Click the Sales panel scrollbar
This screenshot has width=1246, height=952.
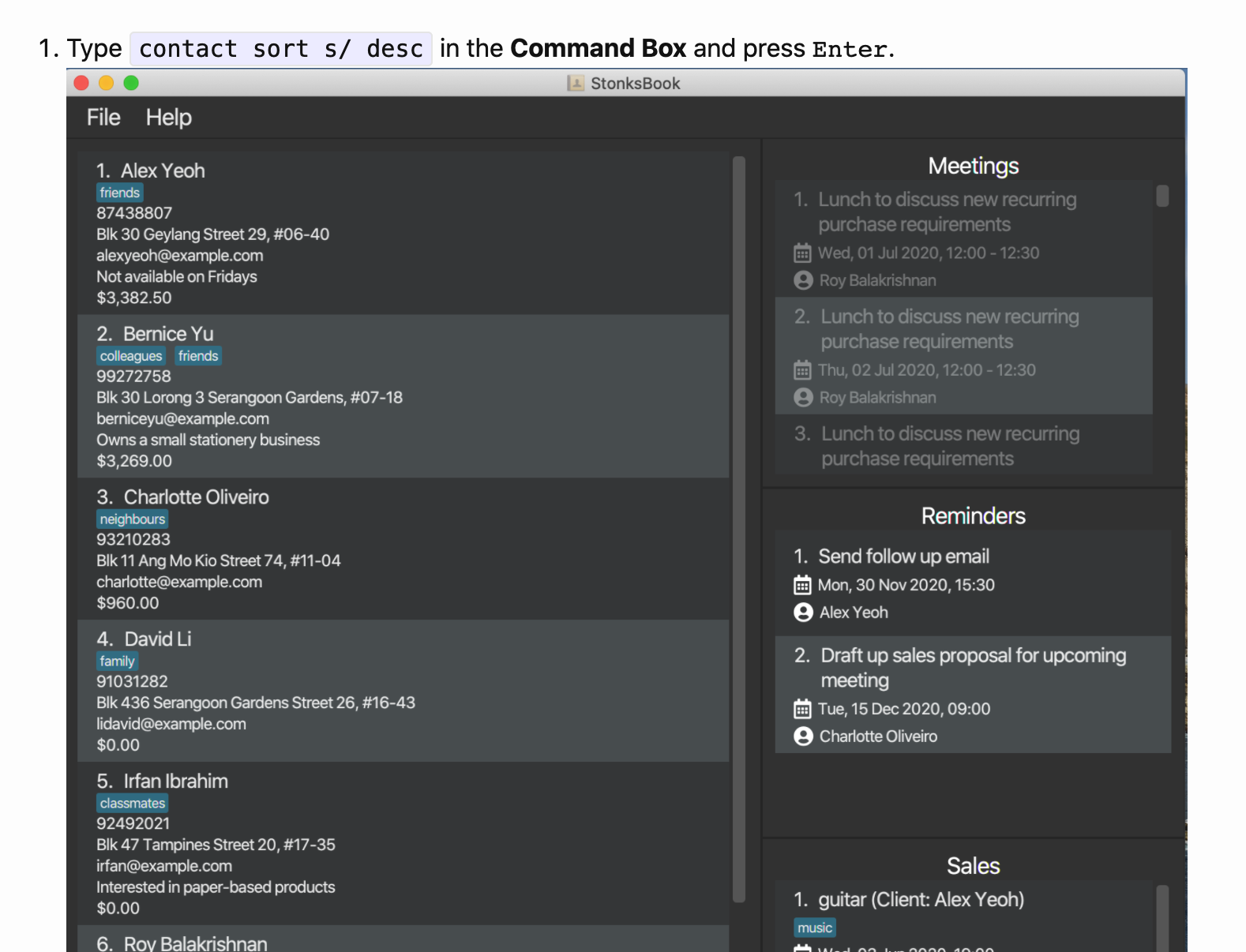pos(1162,918)
